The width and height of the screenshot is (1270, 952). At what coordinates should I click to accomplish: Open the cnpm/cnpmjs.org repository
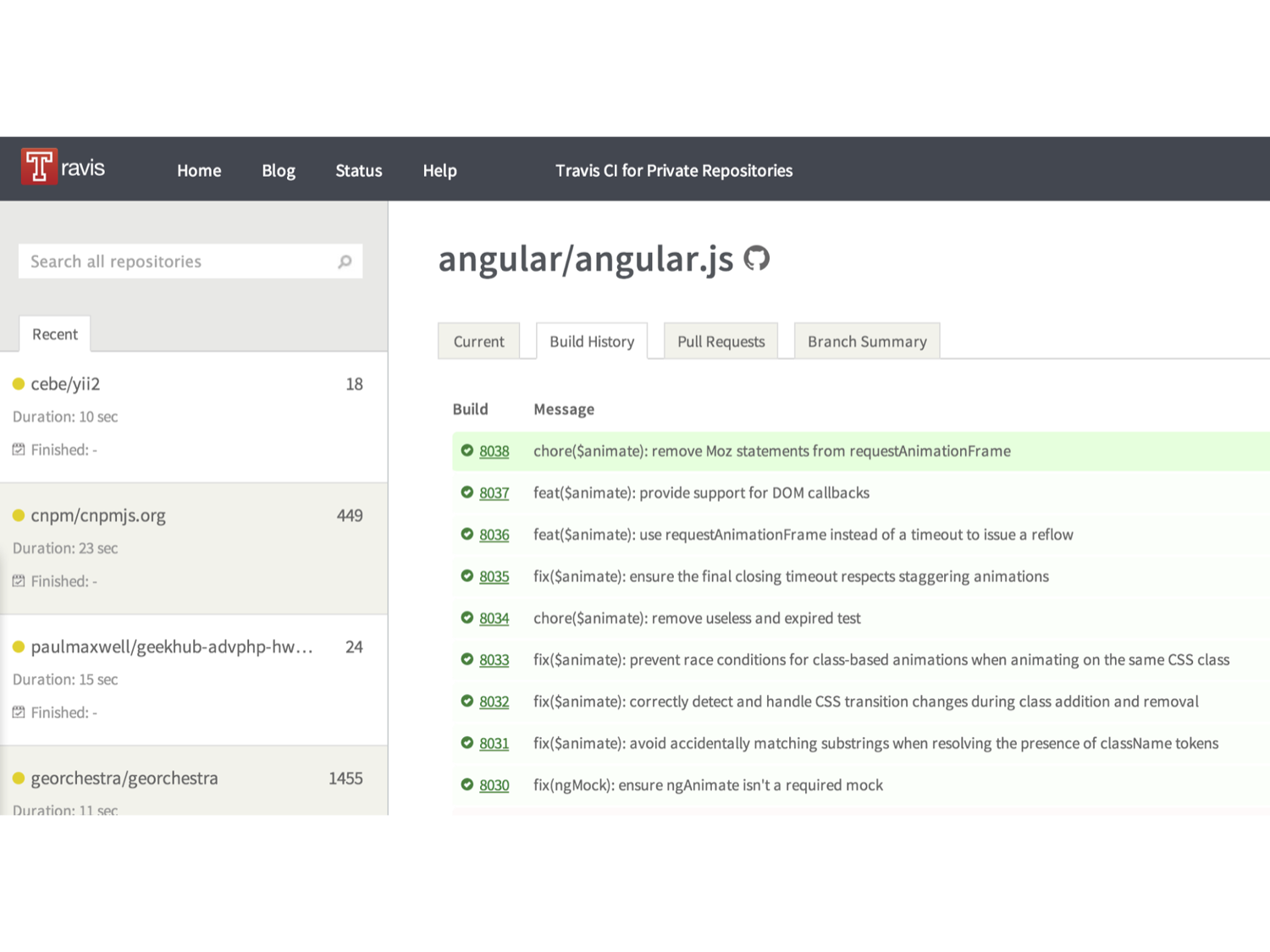(98, 515)
